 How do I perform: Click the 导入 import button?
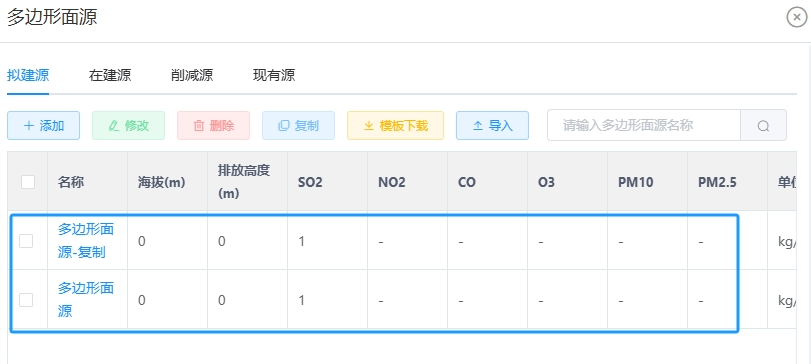point(492,126)
